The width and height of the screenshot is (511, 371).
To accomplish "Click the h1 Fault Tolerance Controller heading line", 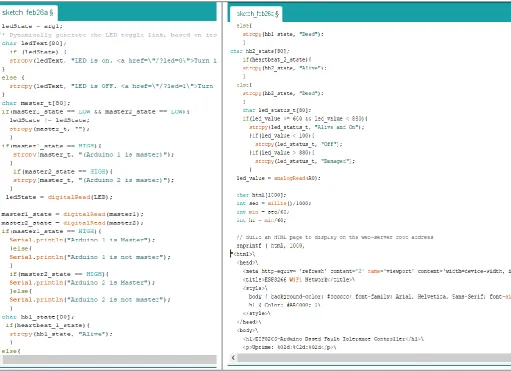I will [x=334, y=339].
